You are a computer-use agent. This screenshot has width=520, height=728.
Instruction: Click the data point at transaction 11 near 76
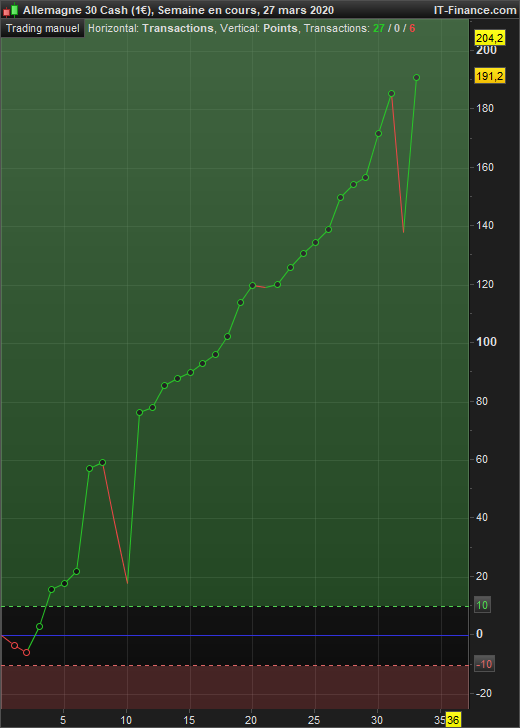coord(139,412)
